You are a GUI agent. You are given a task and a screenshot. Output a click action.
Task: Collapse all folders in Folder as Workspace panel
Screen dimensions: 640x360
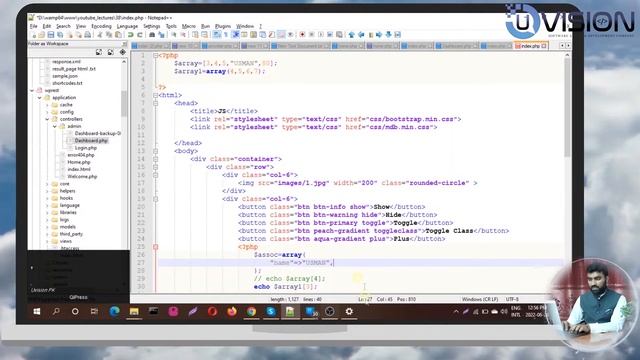click(111, 52)
